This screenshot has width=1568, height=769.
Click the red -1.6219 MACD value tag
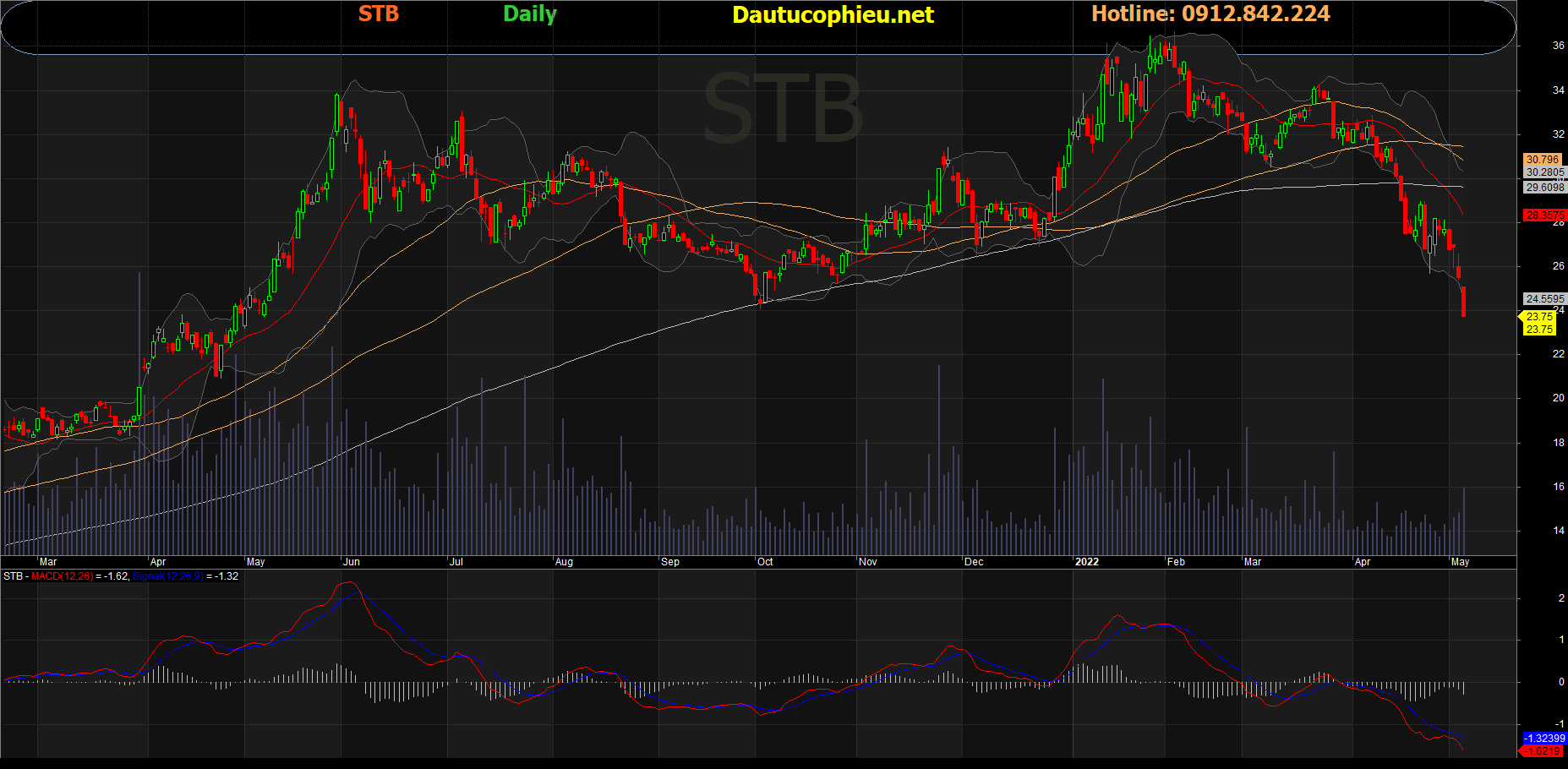1544,750
